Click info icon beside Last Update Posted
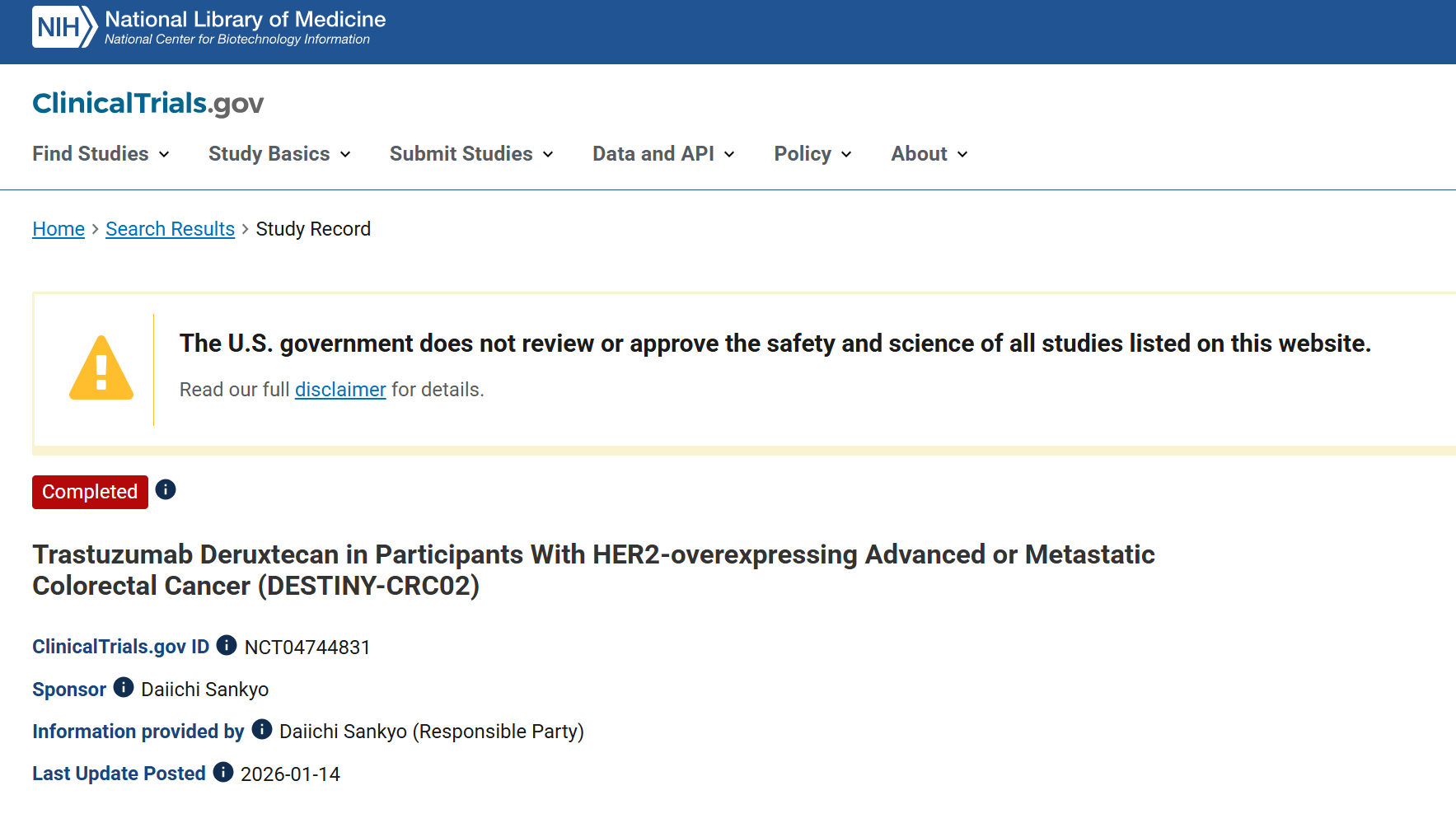1456x823 pixels. click(x=223, y=772)
